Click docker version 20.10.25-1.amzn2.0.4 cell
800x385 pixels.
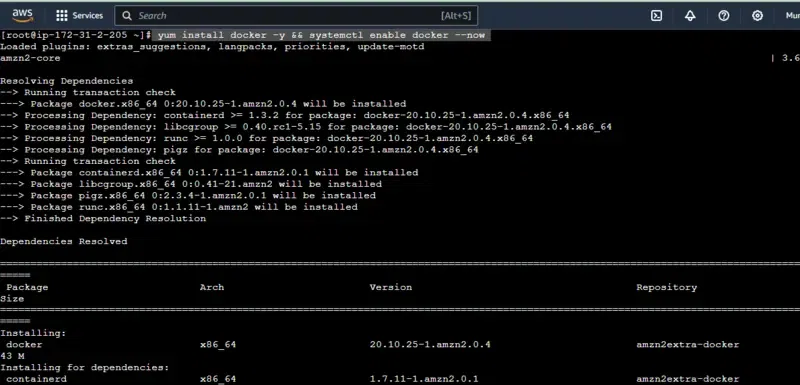(430, 345)
